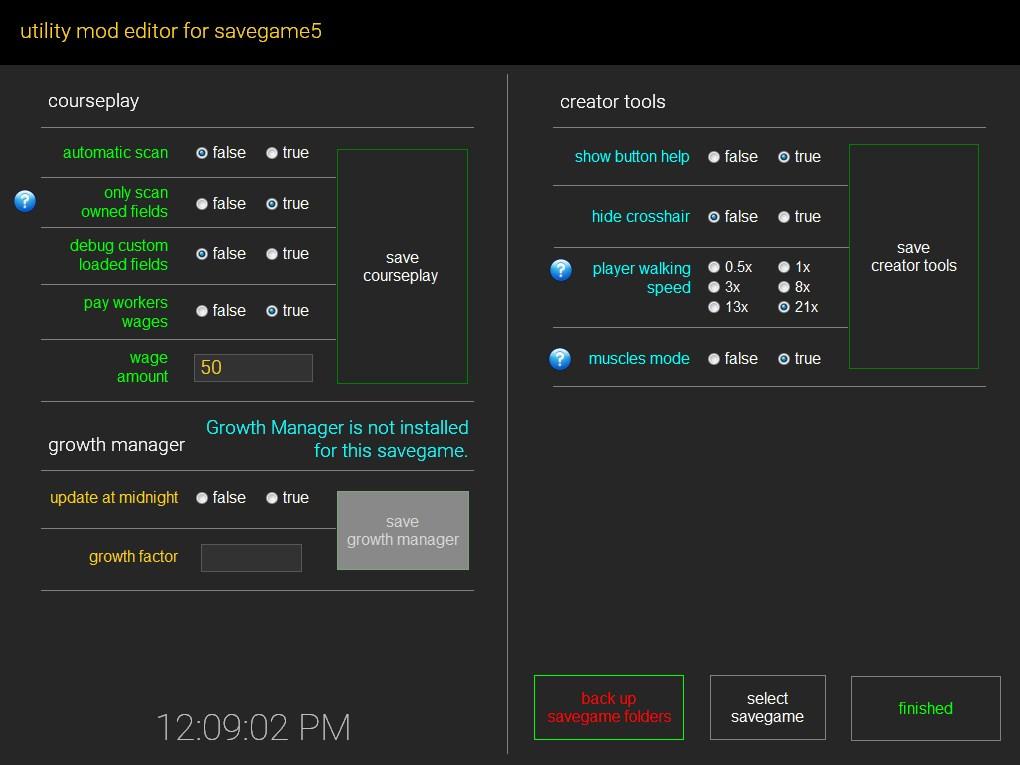Viewport: 1020px width, 765px height.
Task: Open the help icon for muscles mode
Action: click(560, 359)
